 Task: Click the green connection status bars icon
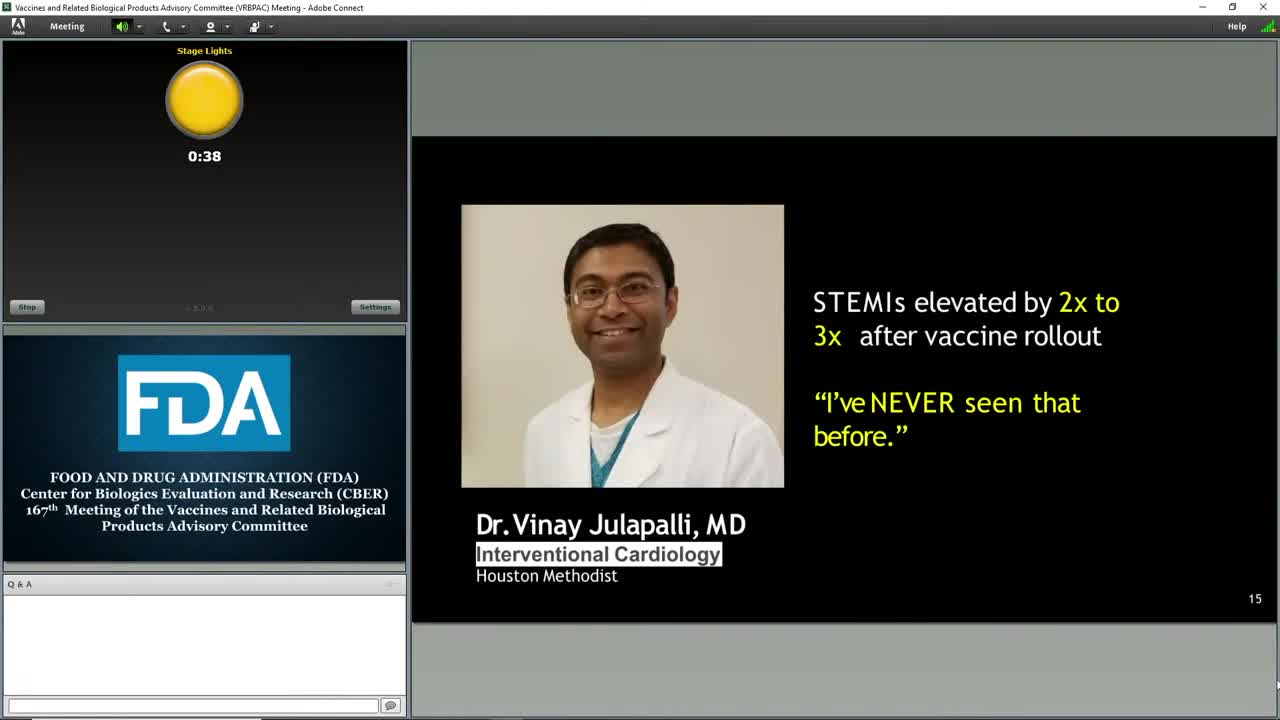tap(1268, 26)
